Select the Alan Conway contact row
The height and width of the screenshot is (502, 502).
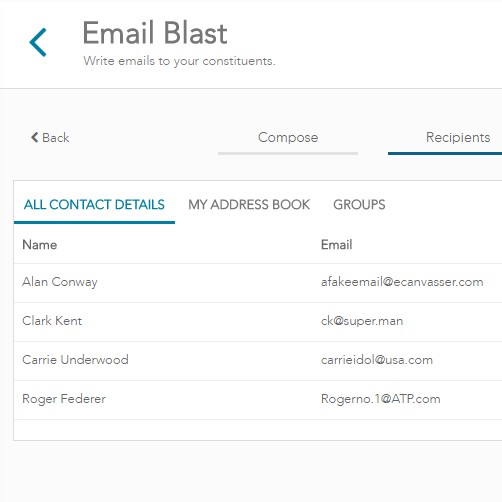[258, 283]
